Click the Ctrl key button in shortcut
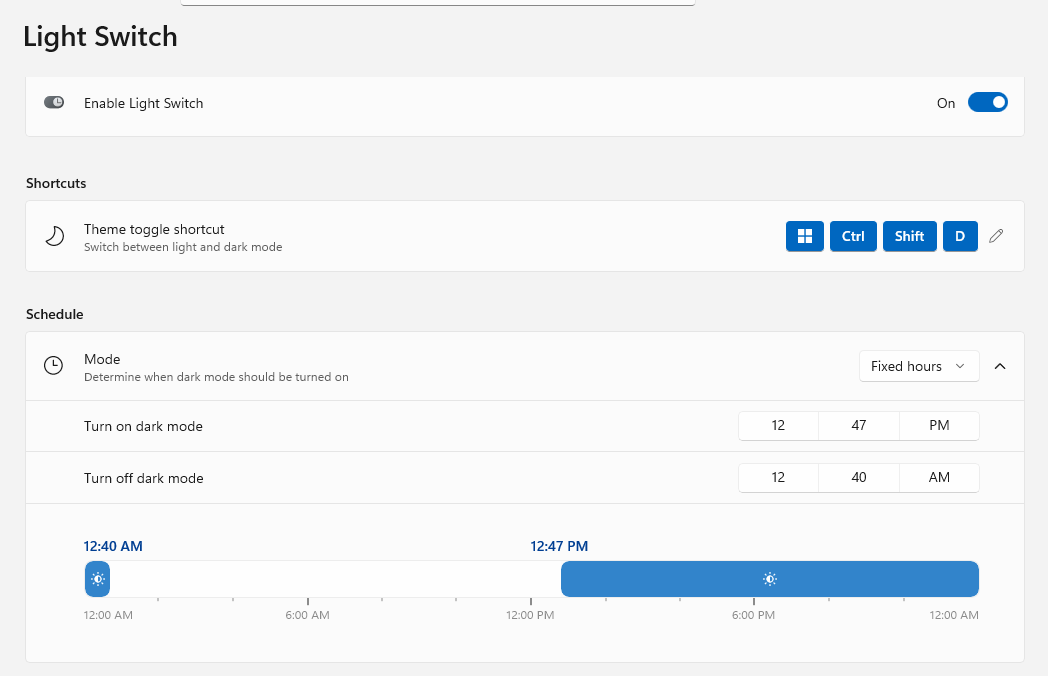This screenshot has height=676, width=1048. click(853, 236)
